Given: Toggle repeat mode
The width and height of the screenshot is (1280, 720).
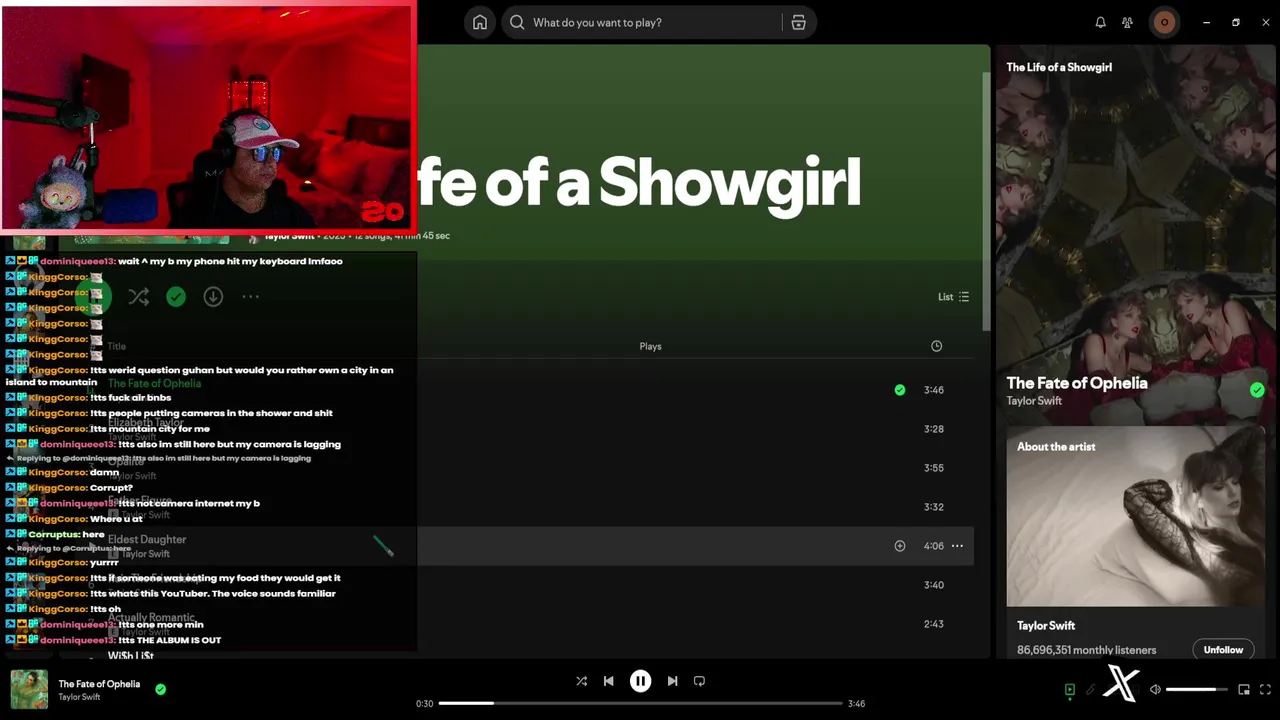Looking at the screenshot, I should 699,681.
